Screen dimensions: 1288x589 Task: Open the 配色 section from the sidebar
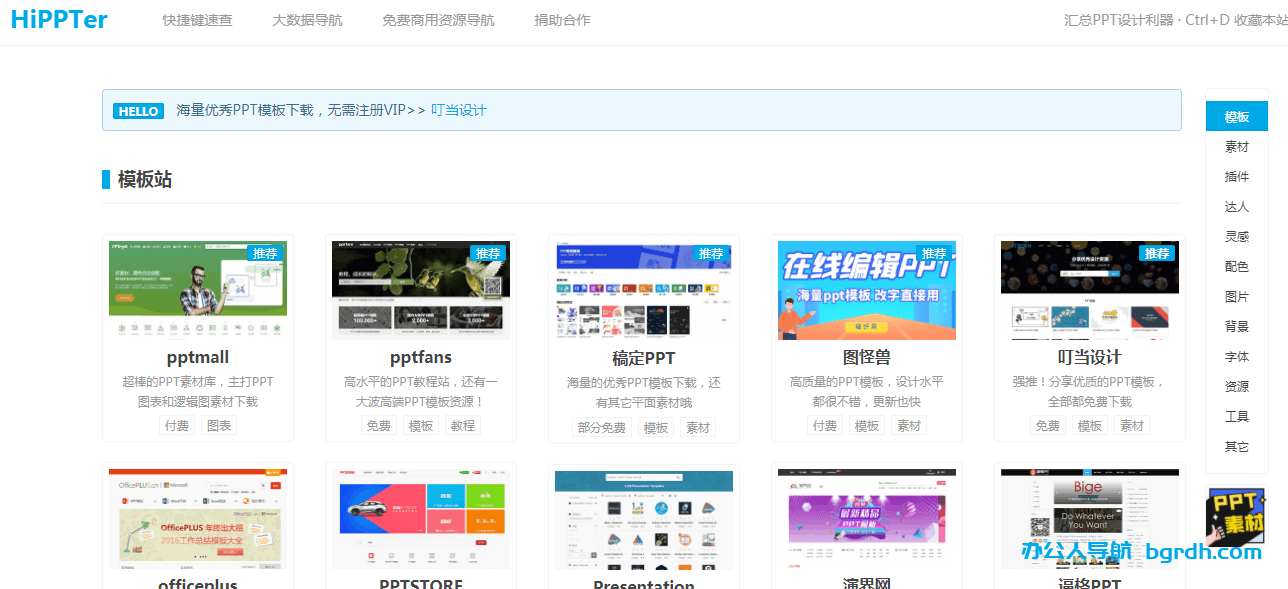(x=1236, y=266)
